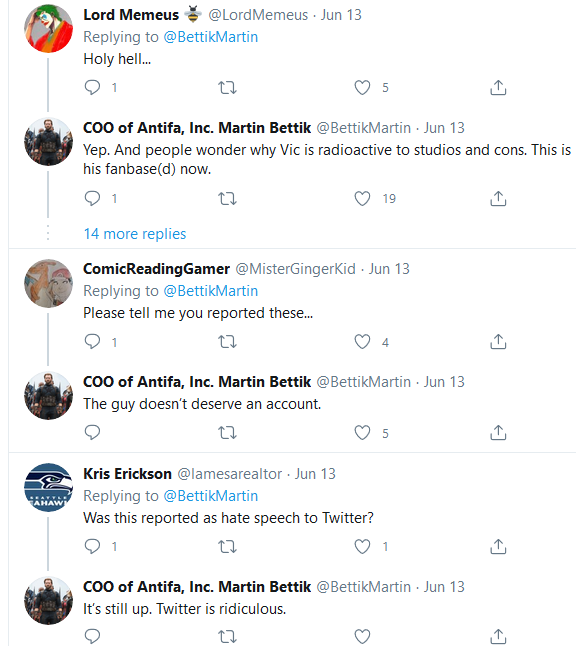Like ComicReadingGamer's "Please tell me" tweet
The height and width of the screenshot is (646, 576).
click(x=362, y=342)
